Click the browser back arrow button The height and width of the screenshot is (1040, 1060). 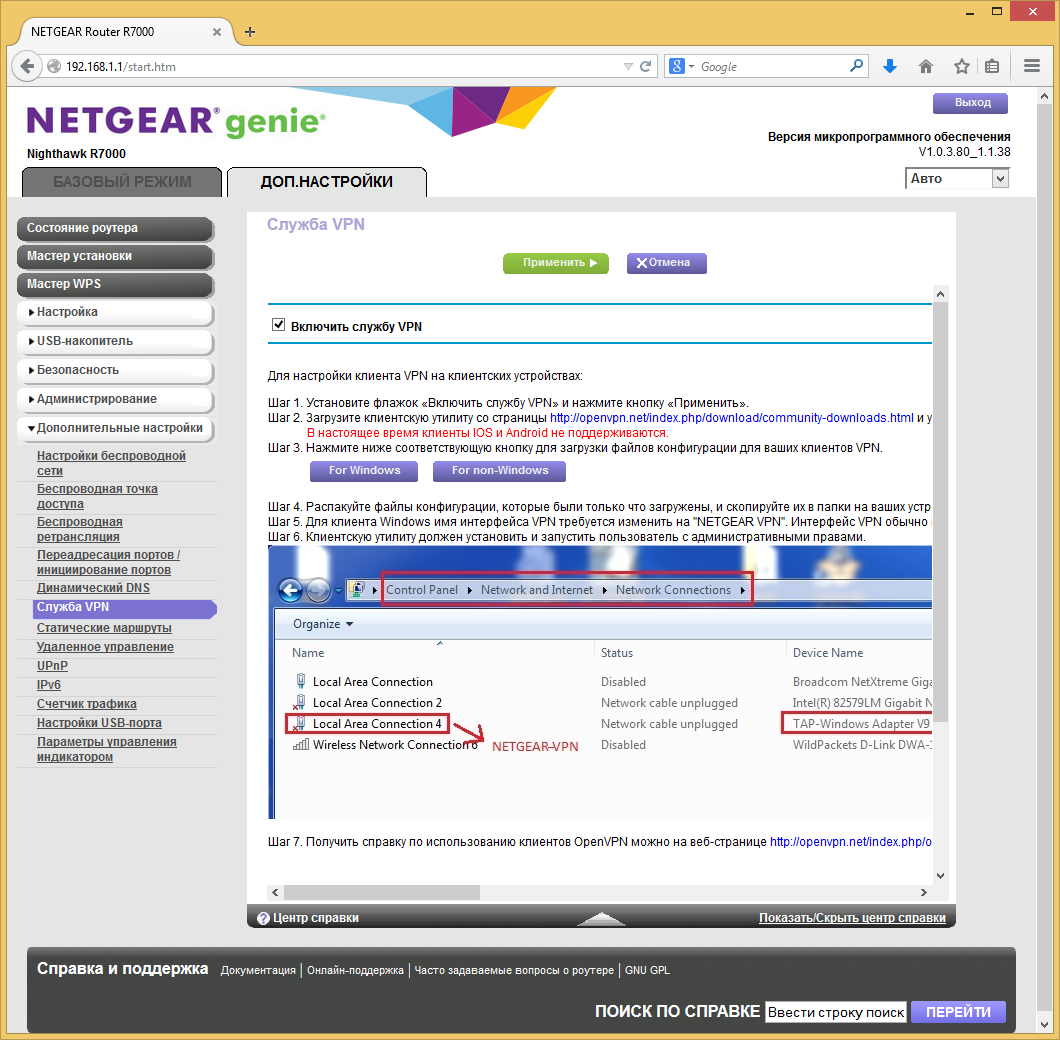coord(27,66)
